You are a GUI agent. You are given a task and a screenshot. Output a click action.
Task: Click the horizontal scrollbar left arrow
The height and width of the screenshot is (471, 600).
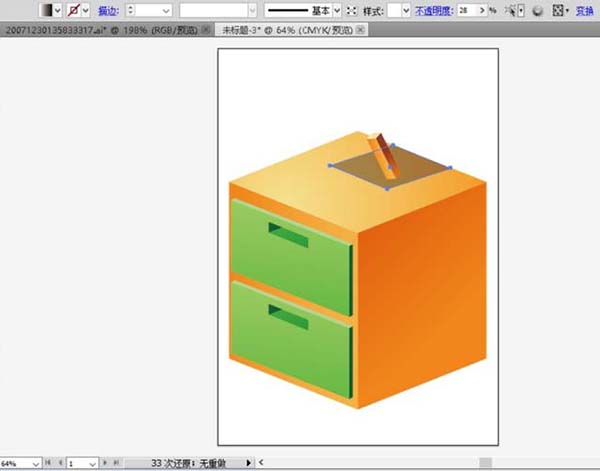pyautogui.click(x=261, y=463)
